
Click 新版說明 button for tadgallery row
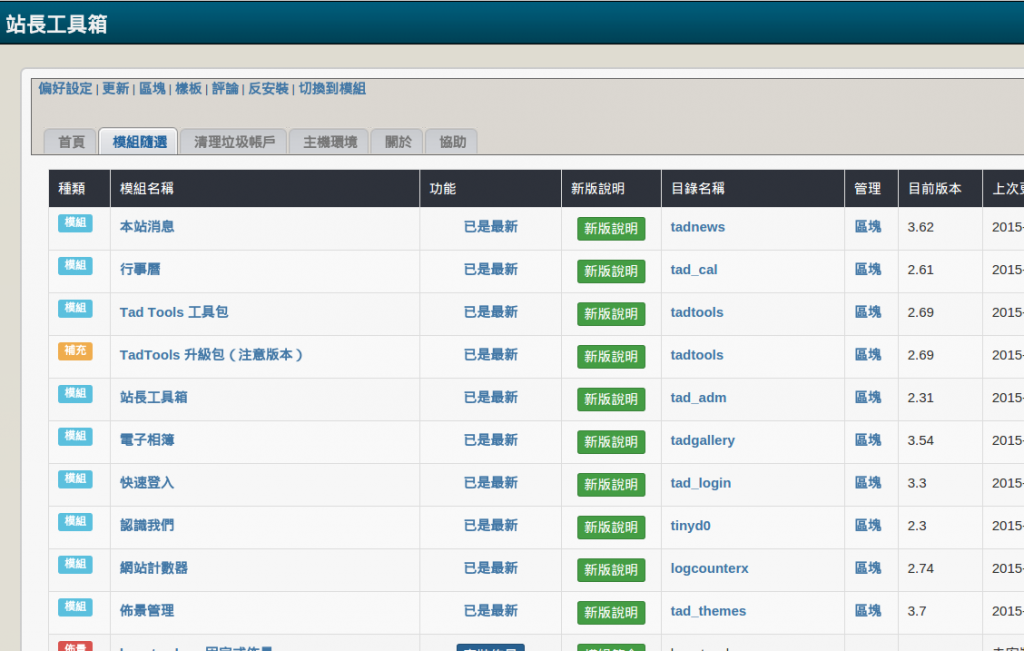611,442
